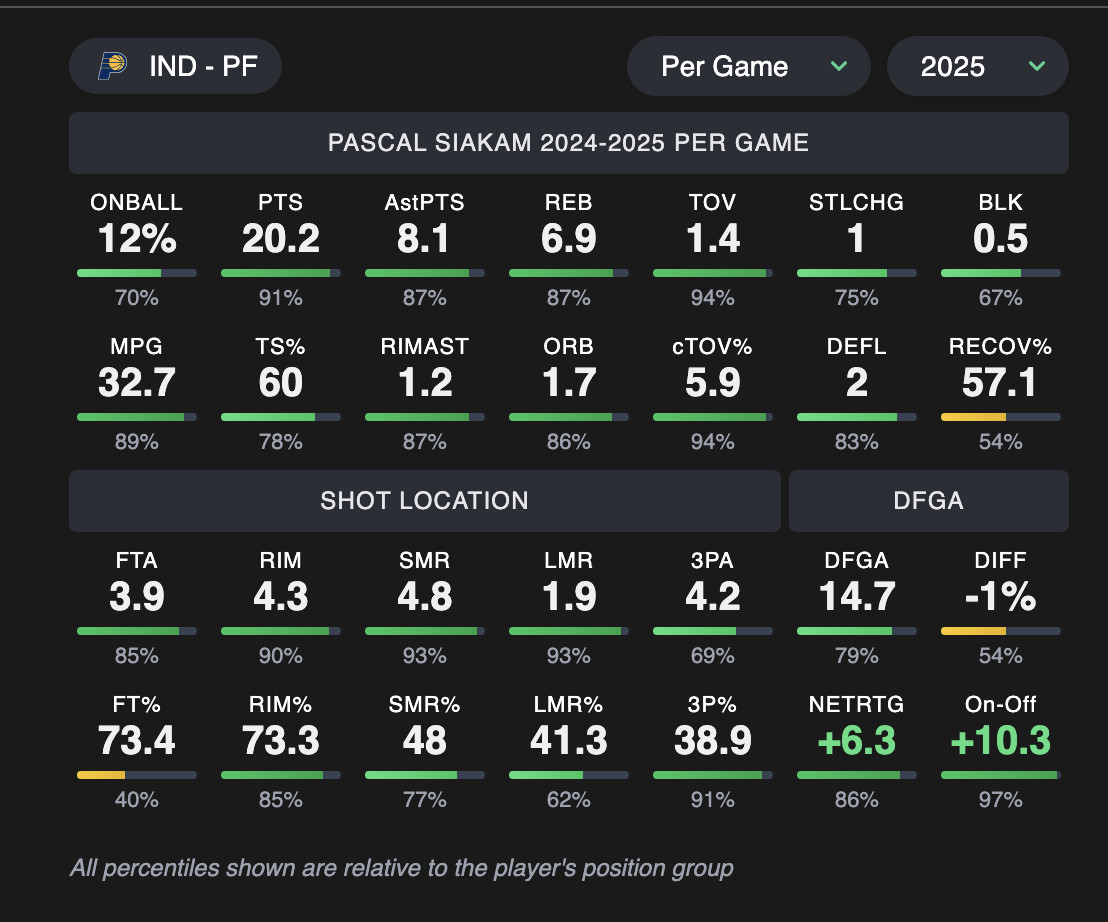Image resolution: width=1108 pixels, height=922 pixels.
Task: Click the PTS 20.2 stat value
Action: click(281, 239)
